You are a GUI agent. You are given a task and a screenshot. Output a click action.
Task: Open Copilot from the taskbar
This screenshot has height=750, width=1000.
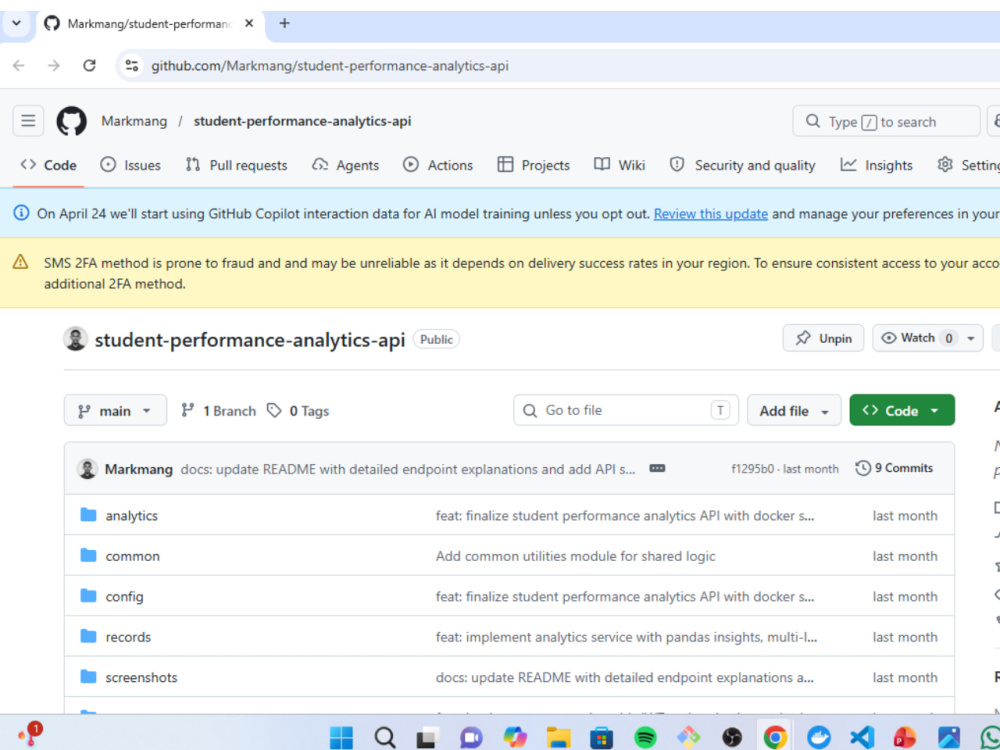point(515,737)
